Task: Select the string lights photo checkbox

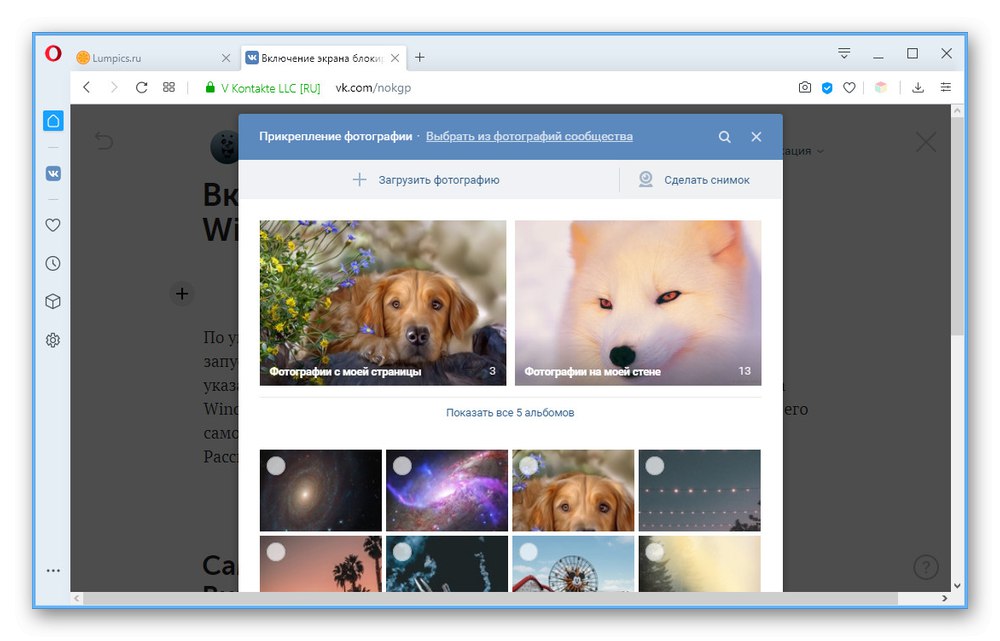Action: point(655,466)
